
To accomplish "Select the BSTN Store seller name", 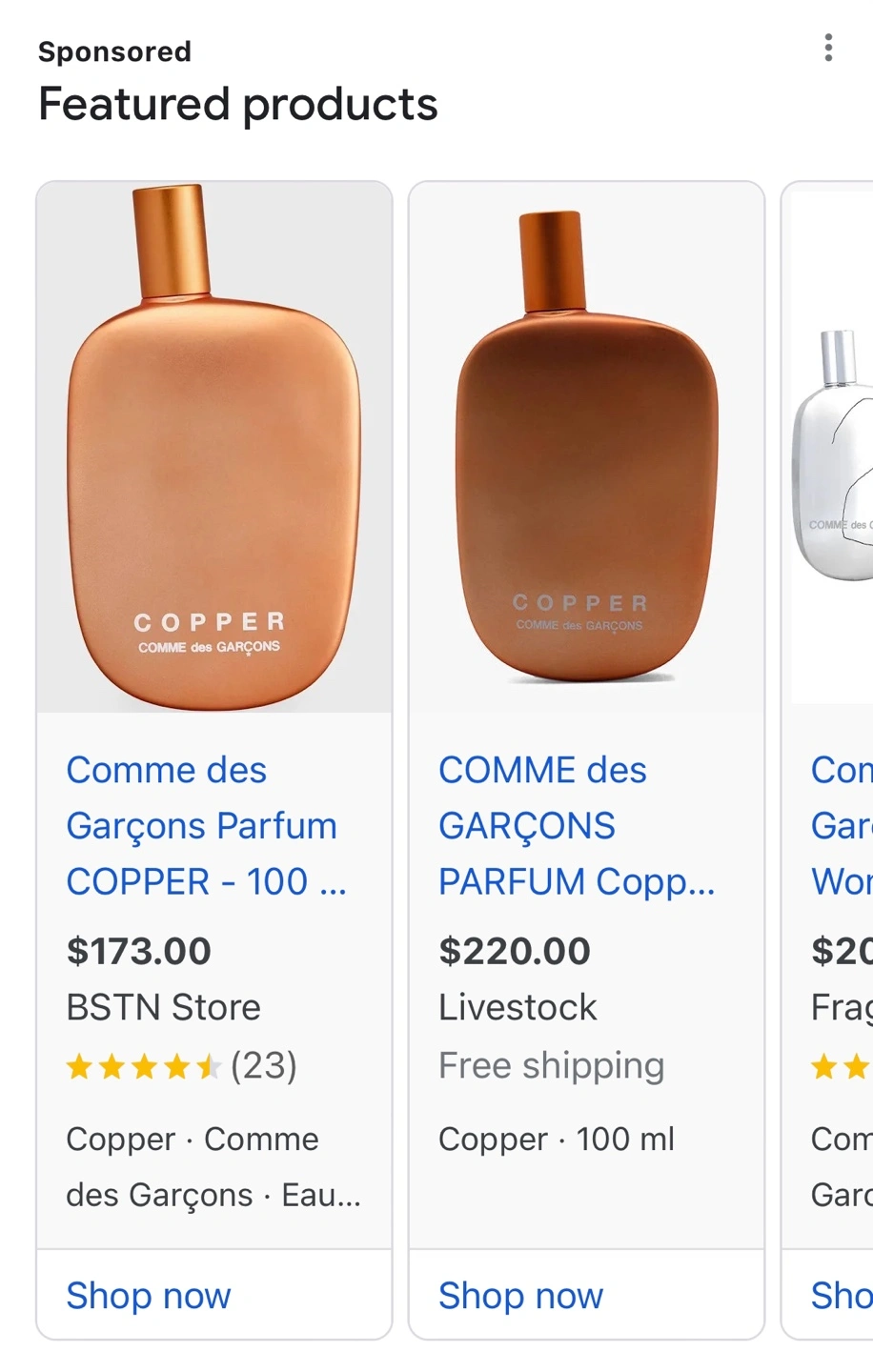I will [x=163, y=1007].
